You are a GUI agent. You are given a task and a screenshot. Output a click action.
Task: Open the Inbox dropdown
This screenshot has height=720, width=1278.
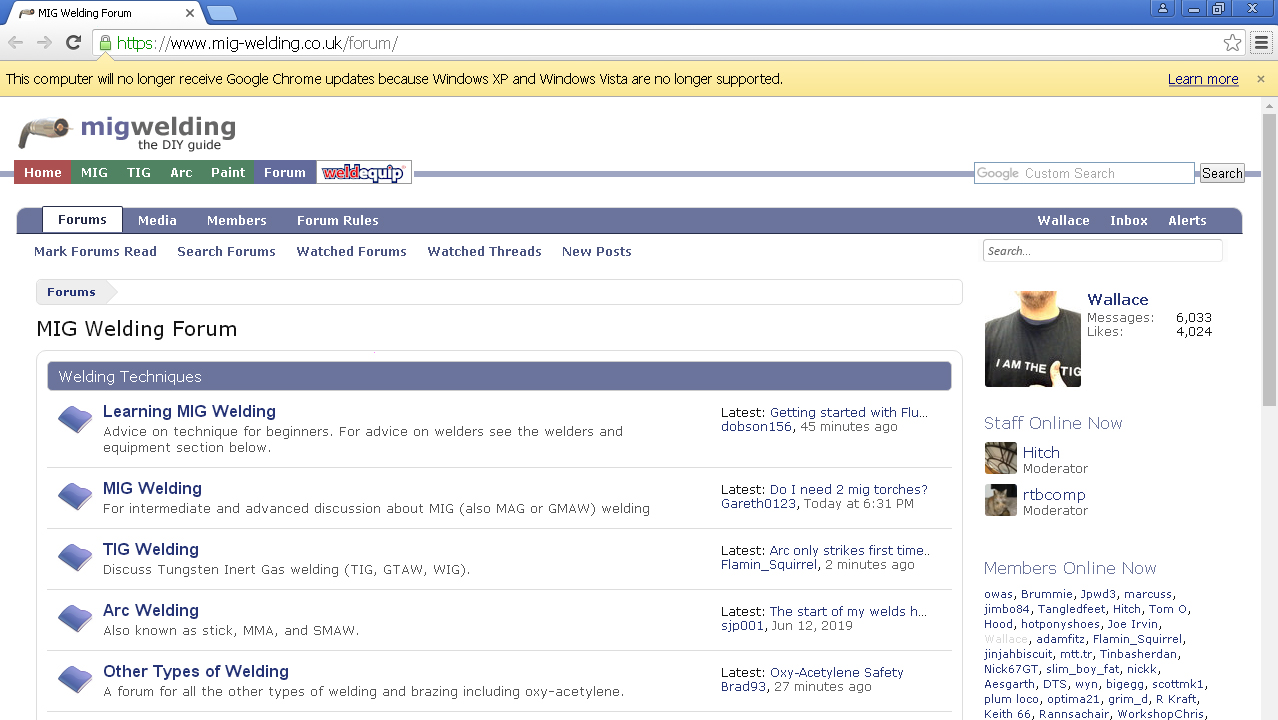click(x=1129, y=220)
